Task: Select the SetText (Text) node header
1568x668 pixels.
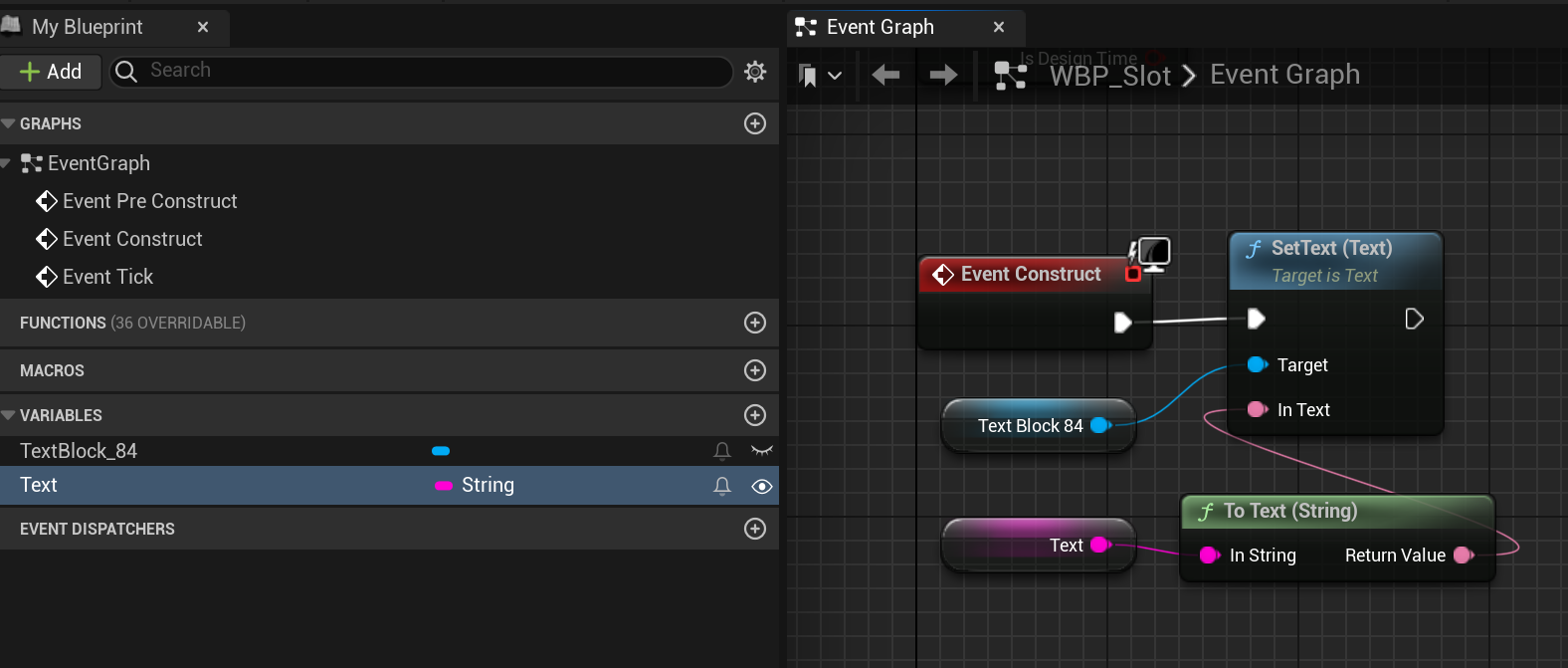Action: coord(1336,261)
